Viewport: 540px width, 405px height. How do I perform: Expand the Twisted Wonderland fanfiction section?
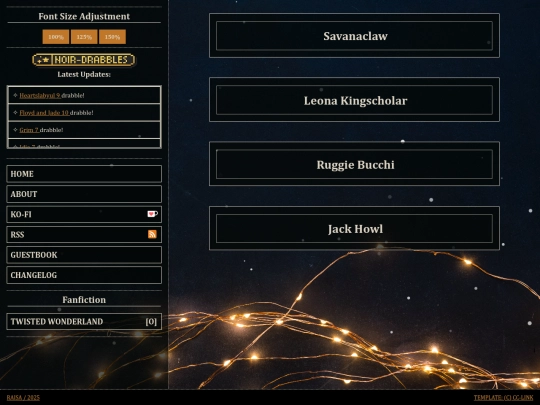tap(84, 321)
